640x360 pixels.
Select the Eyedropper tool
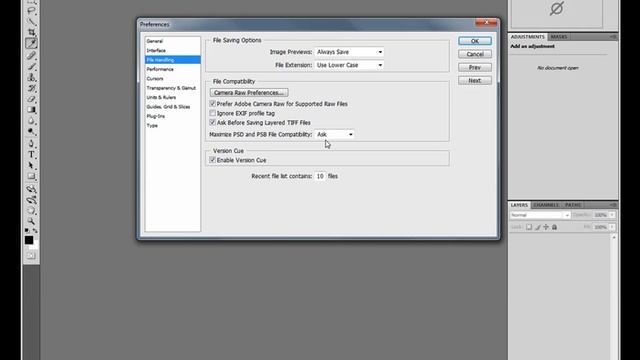pos(31,43)
